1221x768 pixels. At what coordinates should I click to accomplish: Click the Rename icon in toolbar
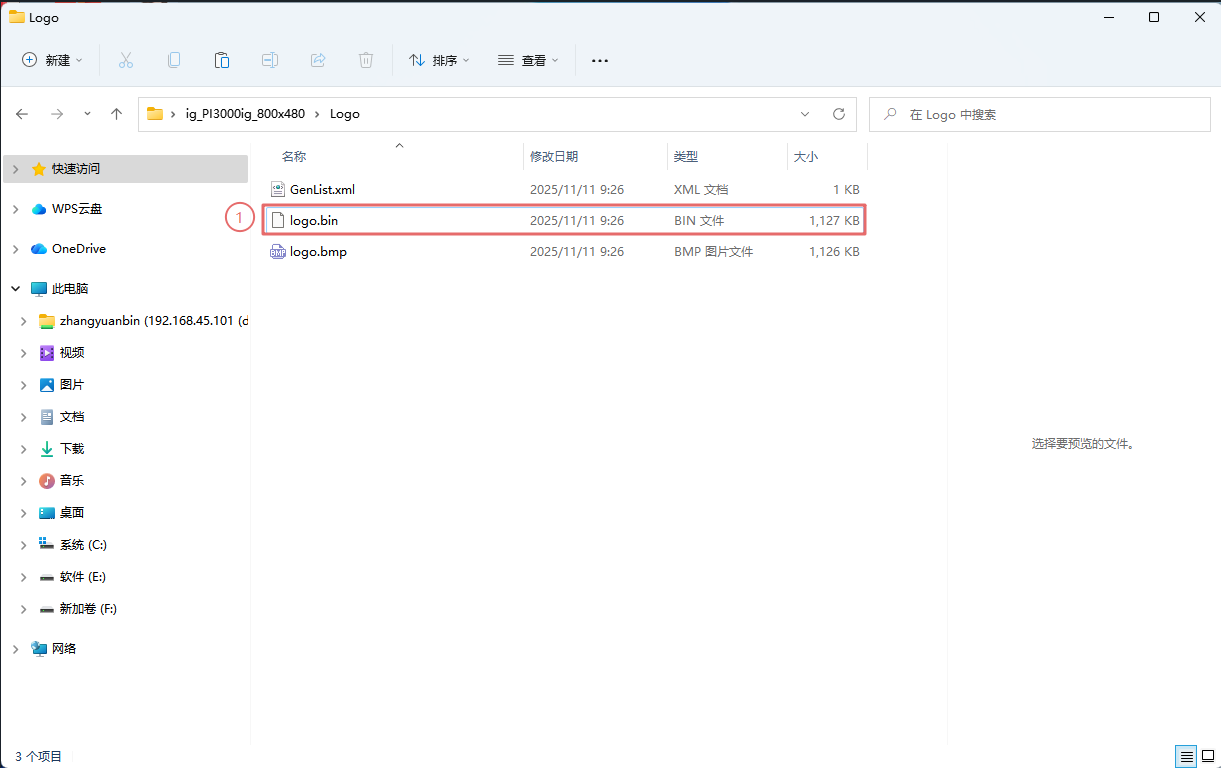pyautogui.click(x=270, y=60)
